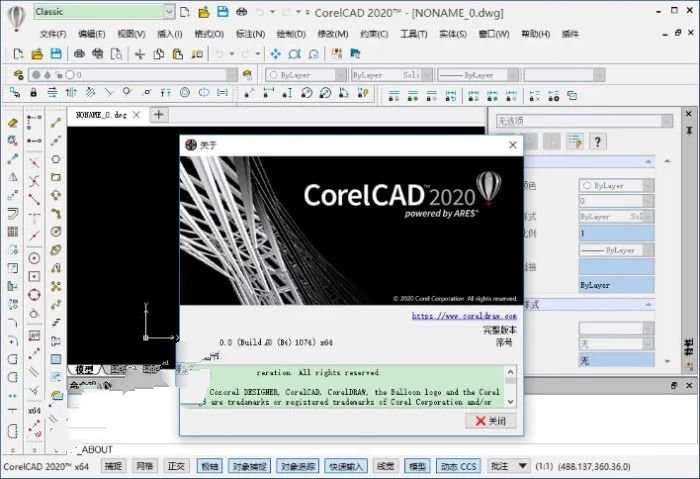700x479 pixels.
Task: Select the Delete eraser tool
Action: (12, 123)
